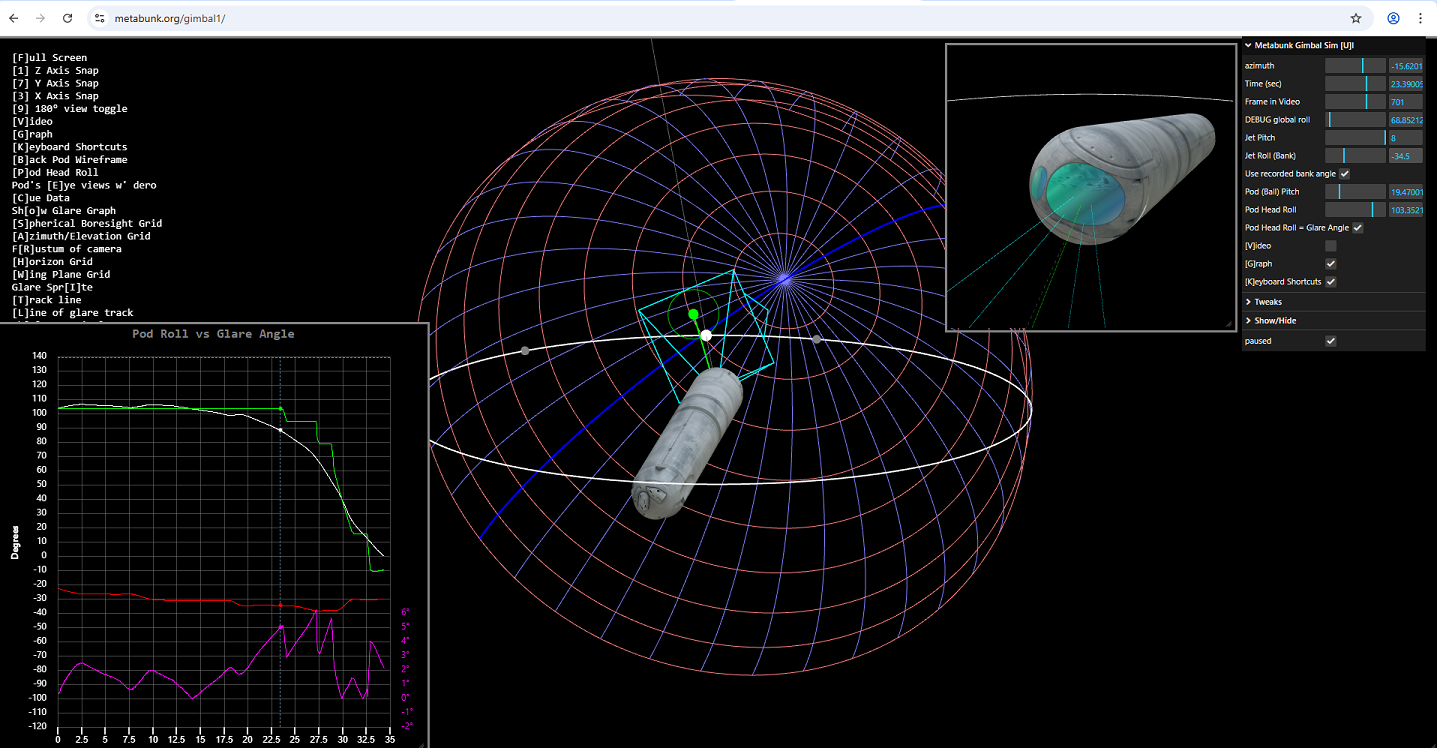Click the browser Forward arrow
Screen dimensions: 1437x748
(x=41, y=17)
